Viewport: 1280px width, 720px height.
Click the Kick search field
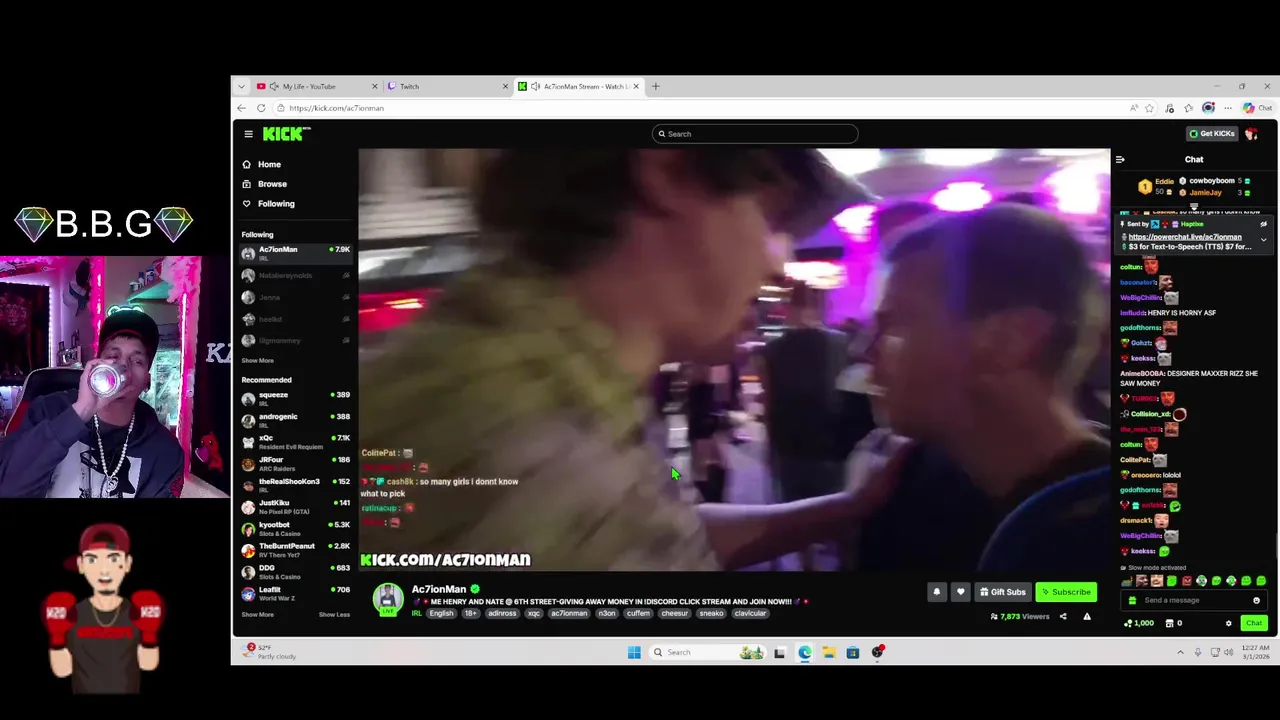tap(755, 134)
